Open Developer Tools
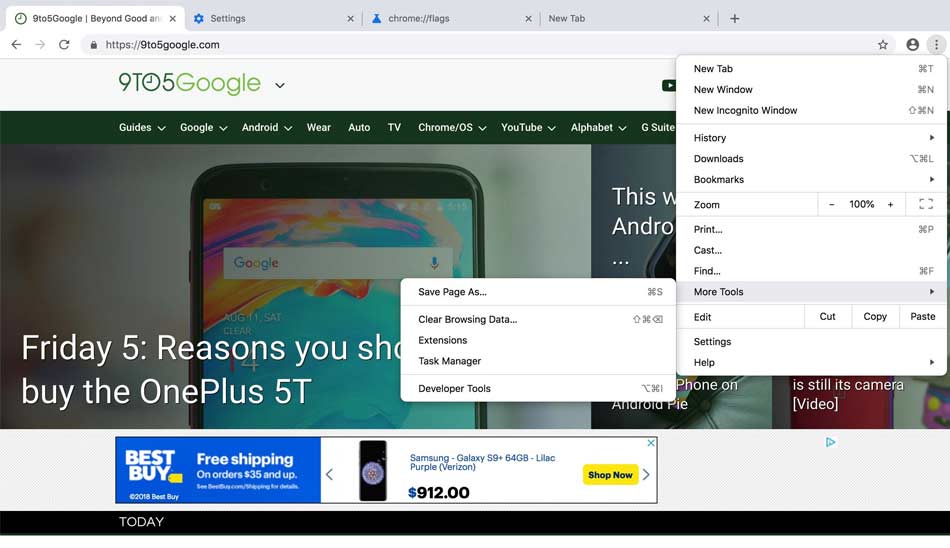This screenshot has width=950, height=548. [538, 389]
